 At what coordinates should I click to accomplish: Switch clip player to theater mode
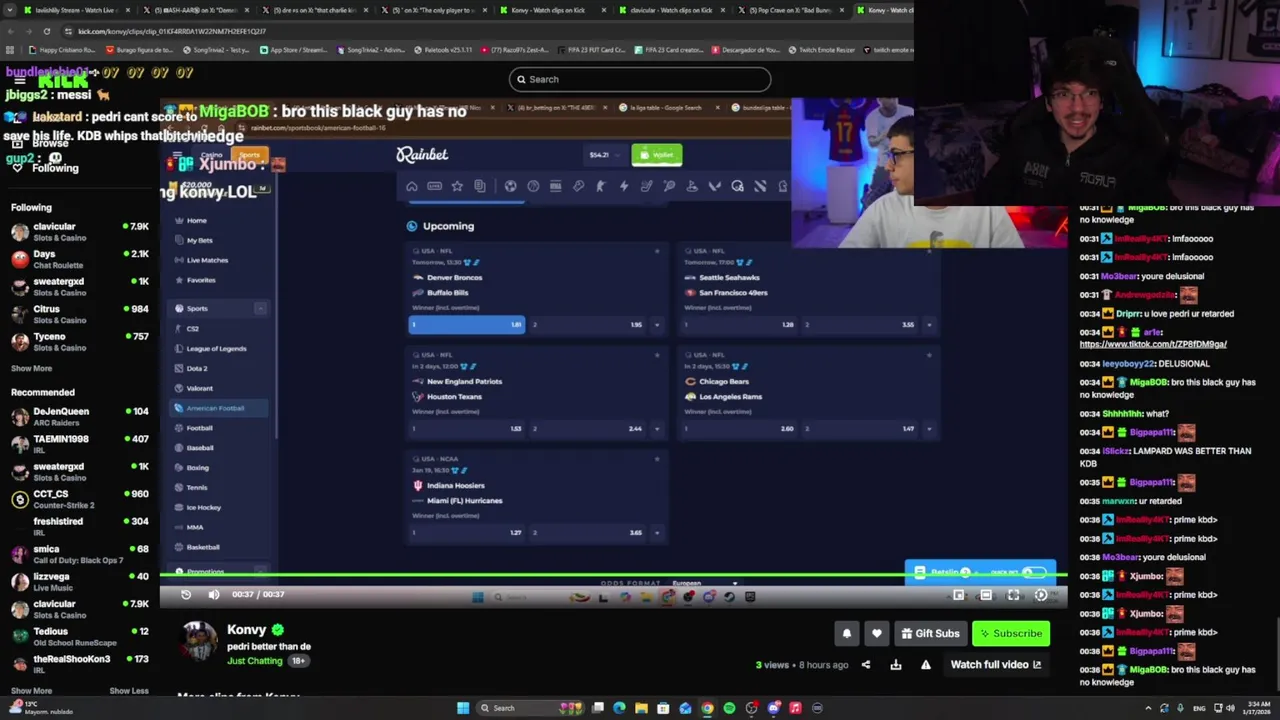point(986,595)
